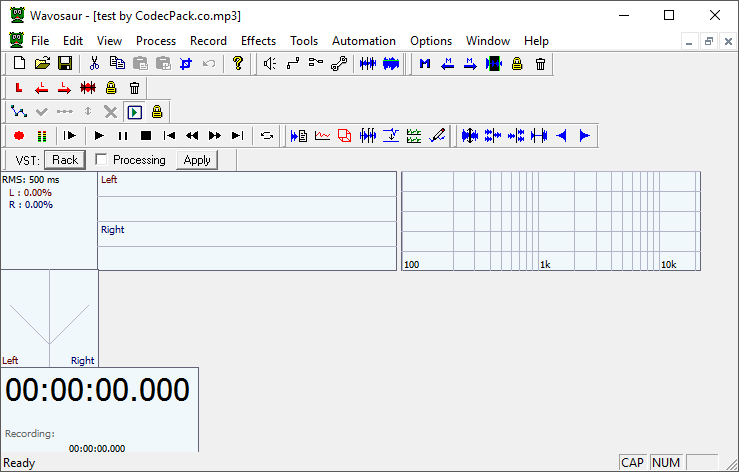Go to the next loop point with the red right arrow
This screenshot has height=472, width=739.
(65, 88)
